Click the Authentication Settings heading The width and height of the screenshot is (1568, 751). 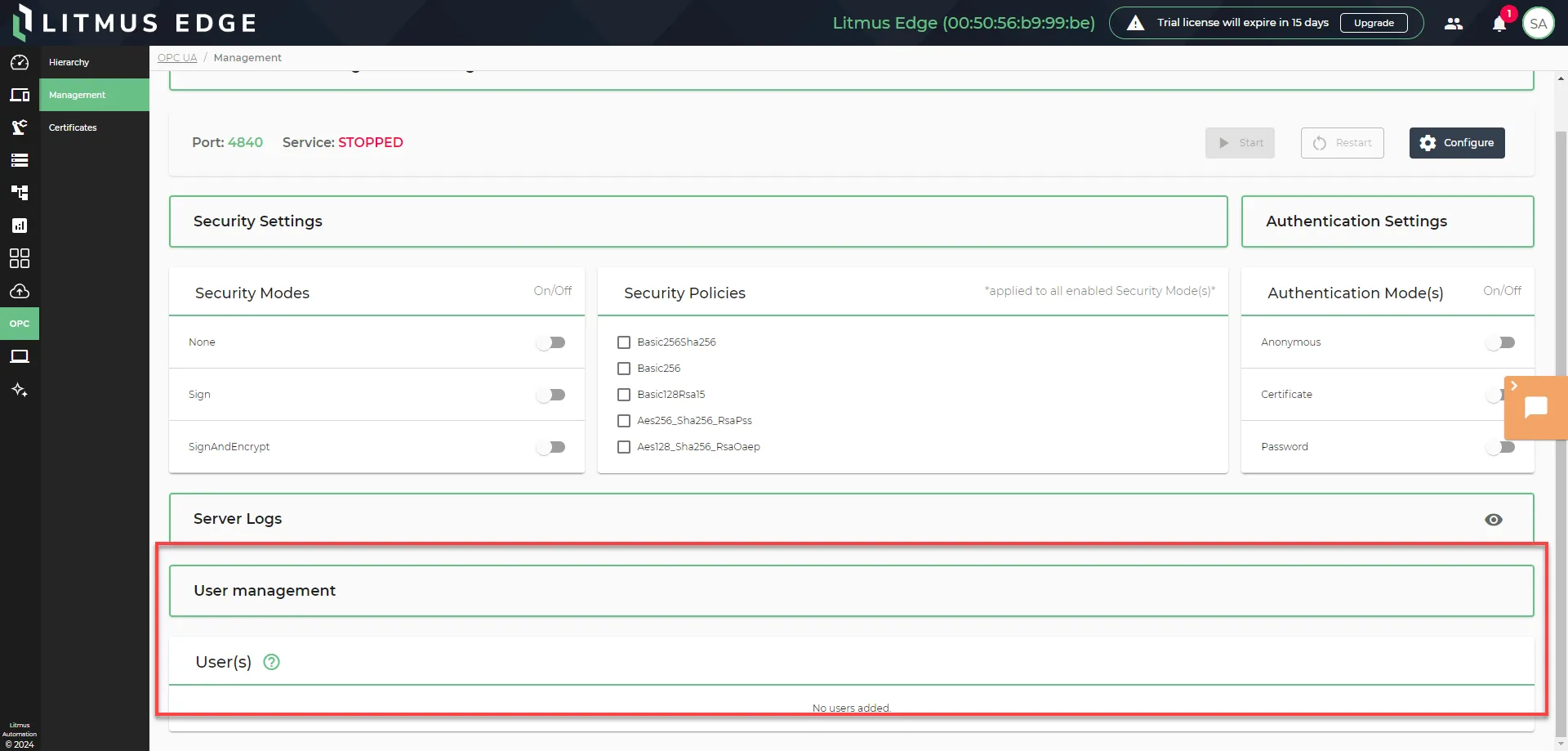tap(1356, 221)
